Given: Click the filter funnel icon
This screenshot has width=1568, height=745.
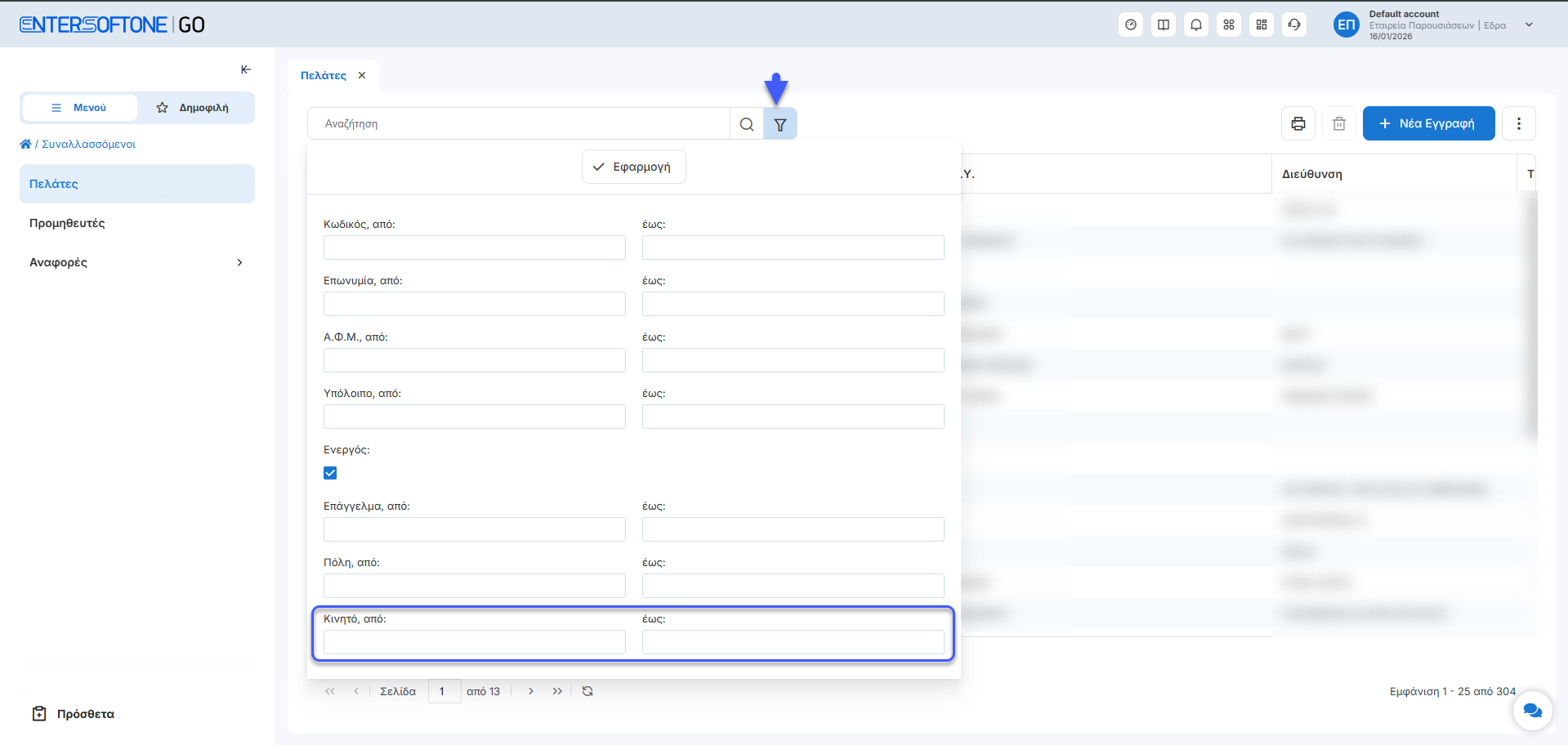Looking at the screenshot, I should (780, 124).
